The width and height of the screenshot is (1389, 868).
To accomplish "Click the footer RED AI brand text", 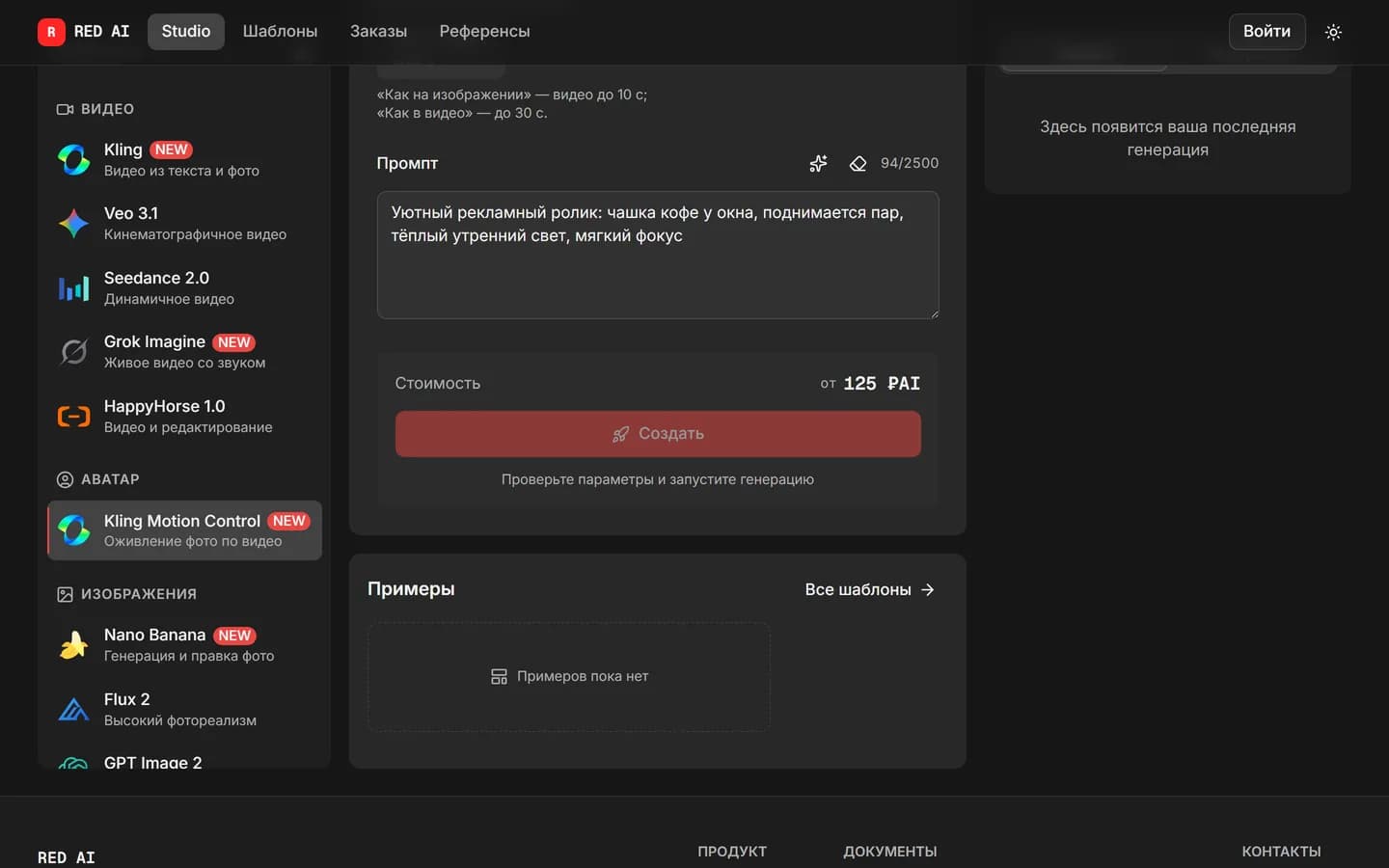I will pos(67,857).
